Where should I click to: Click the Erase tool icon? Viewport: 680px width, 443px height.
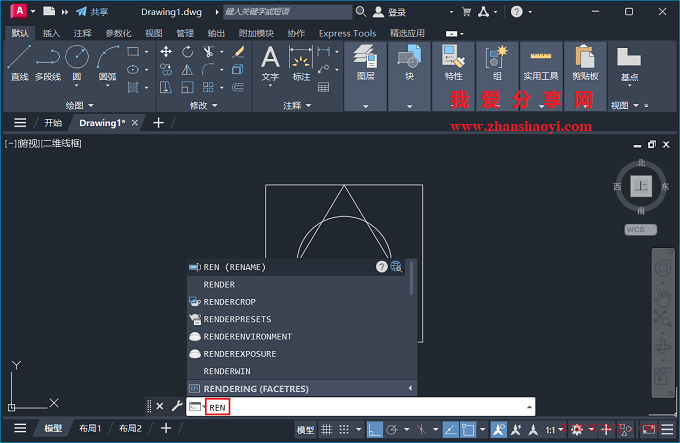coord(238,52)
